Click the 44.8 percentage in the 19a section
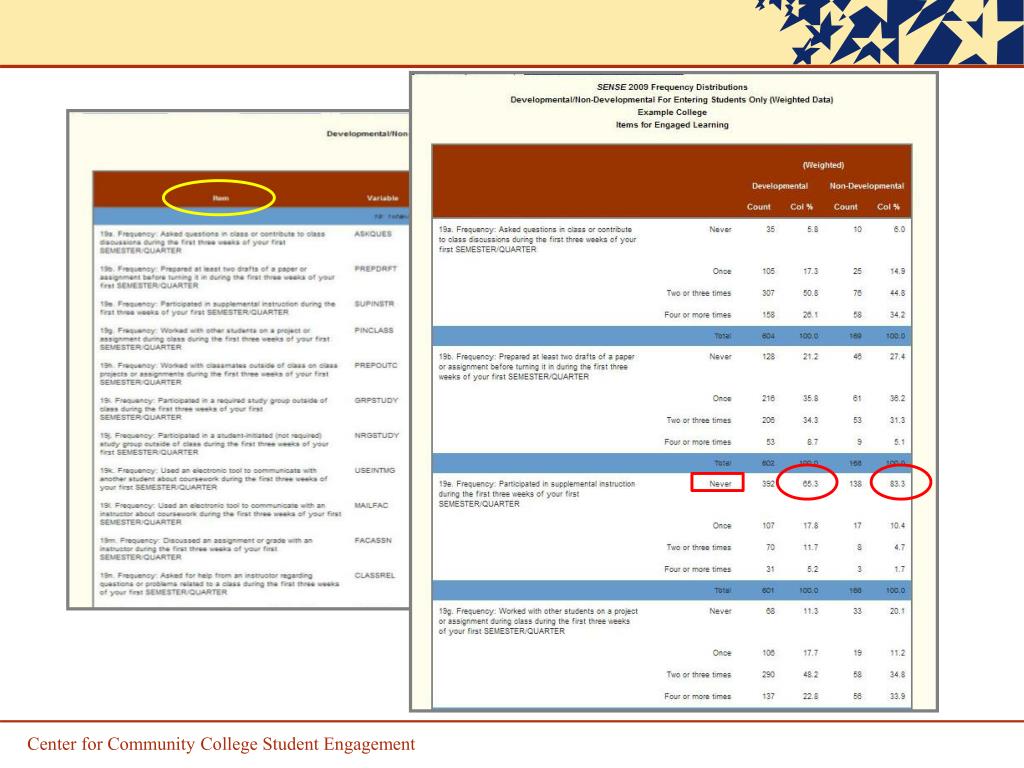 [x=897, y=293]
